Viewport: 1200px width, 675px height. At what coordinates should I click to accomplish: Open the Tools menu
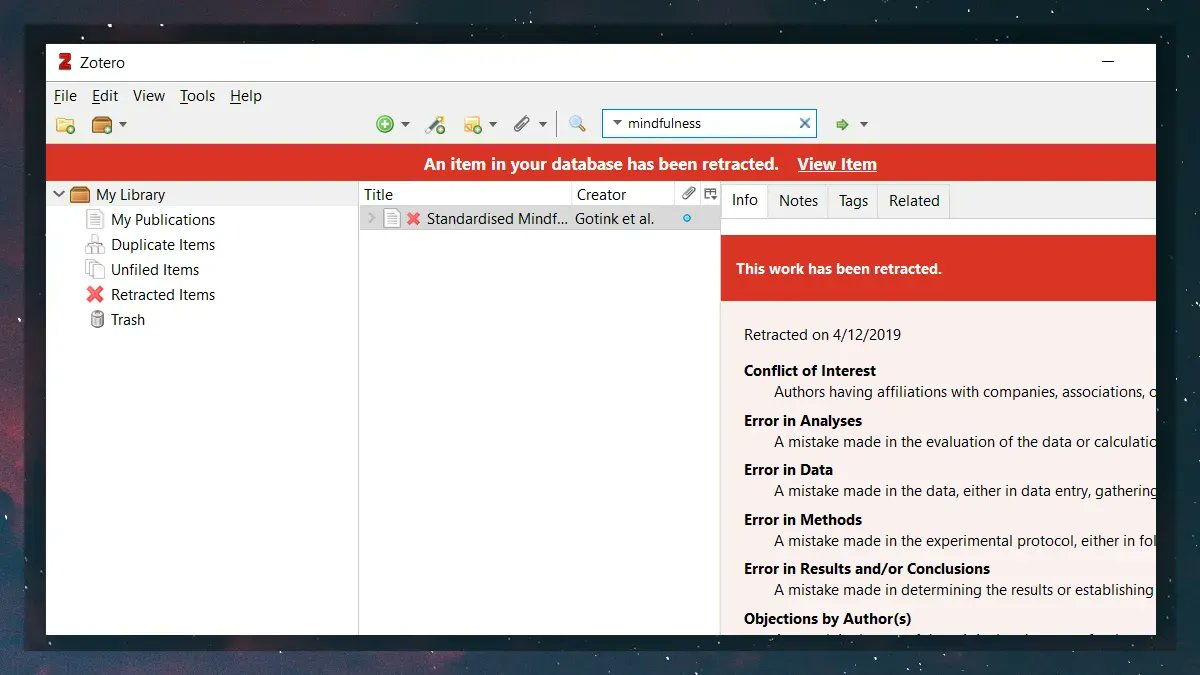[196, 96]
